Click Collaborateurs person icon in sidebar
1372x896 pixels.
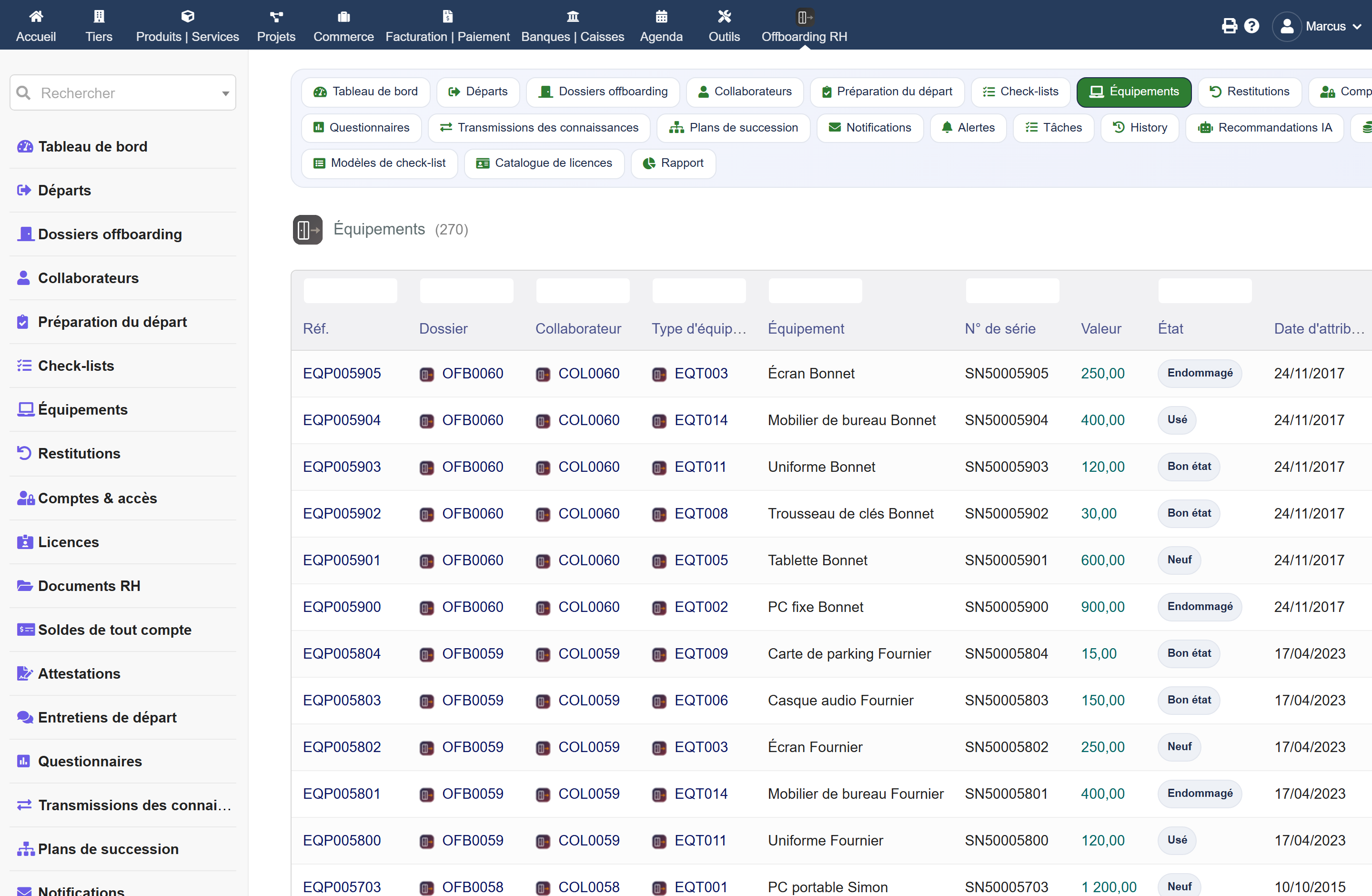[x=24, y=278]
